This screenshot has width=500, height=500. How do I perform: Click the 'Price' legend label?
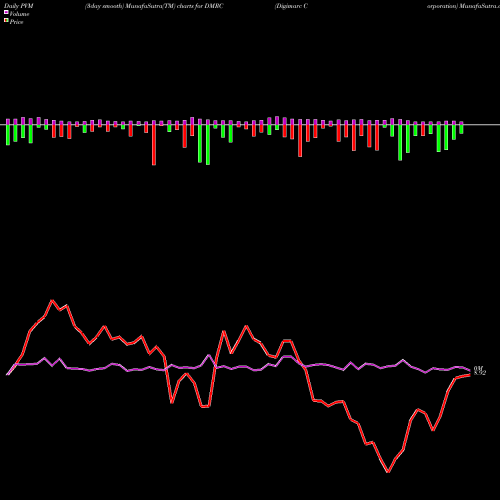click(16, 22)
